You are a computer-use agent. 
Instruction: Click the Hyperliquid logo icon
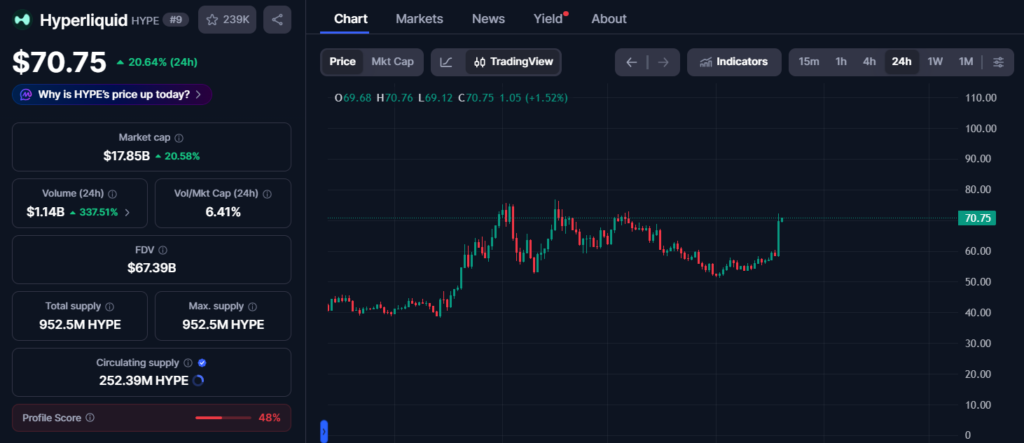pos(22,20)
